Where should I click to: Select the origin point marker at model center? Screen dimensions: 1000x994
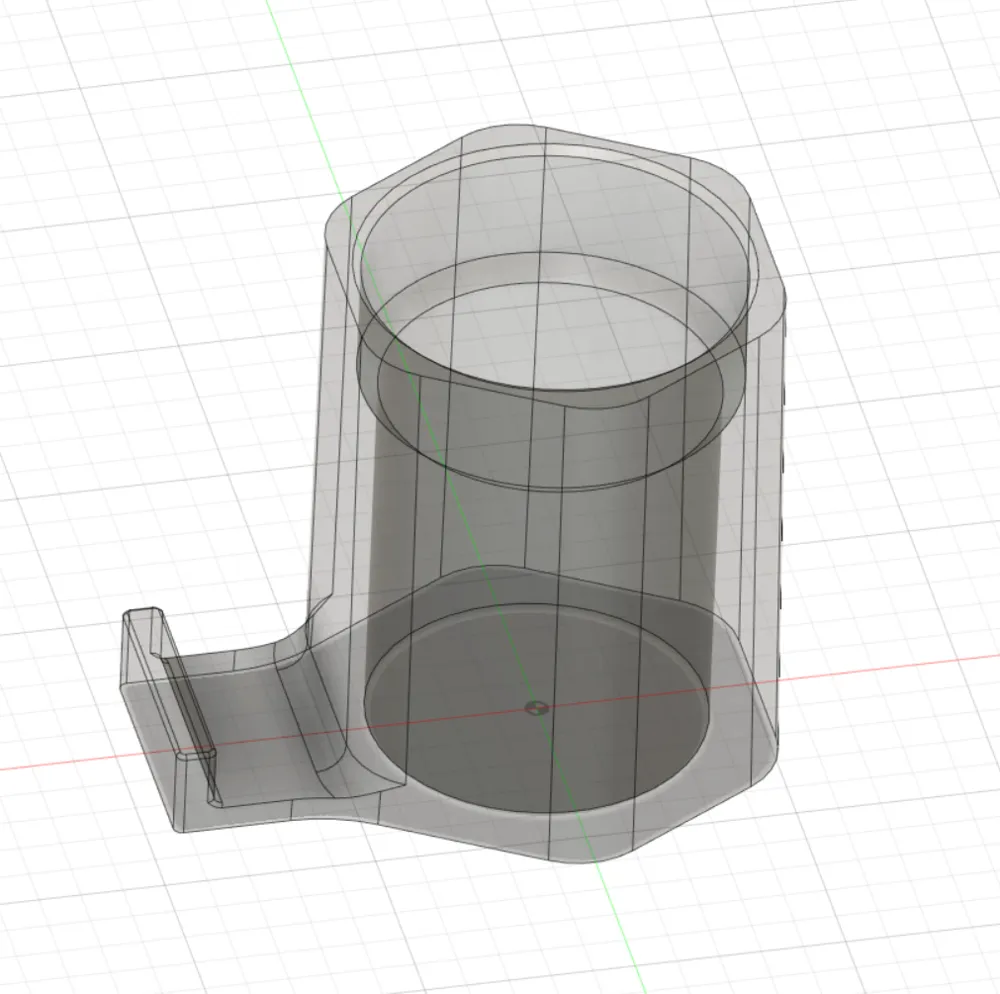tap(536, 706)
